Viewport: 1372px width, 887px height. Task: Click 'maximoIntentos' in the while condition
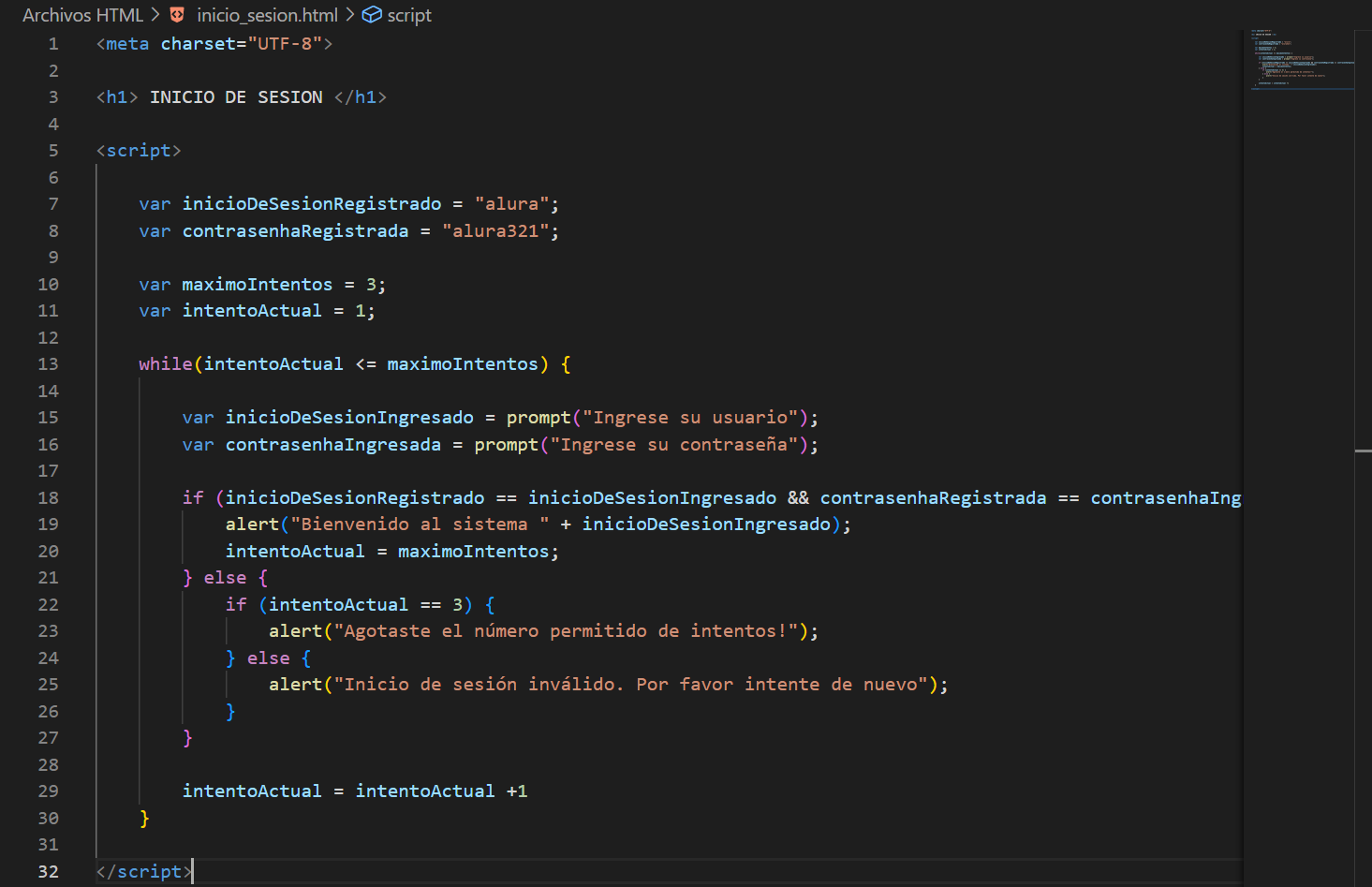[463, 364]
